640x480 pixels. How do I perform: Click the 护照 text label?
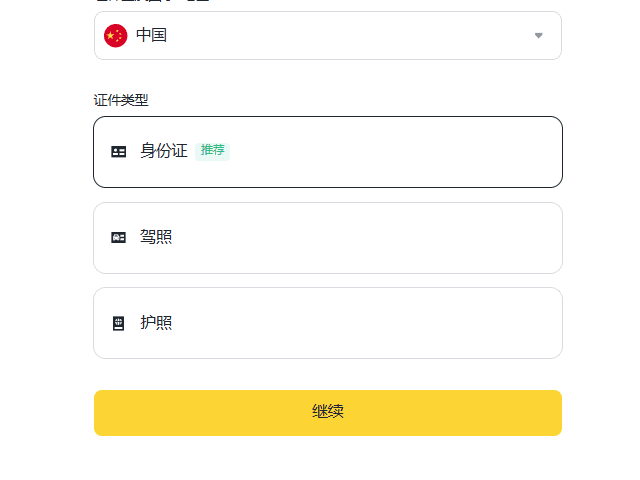(156, 323)
